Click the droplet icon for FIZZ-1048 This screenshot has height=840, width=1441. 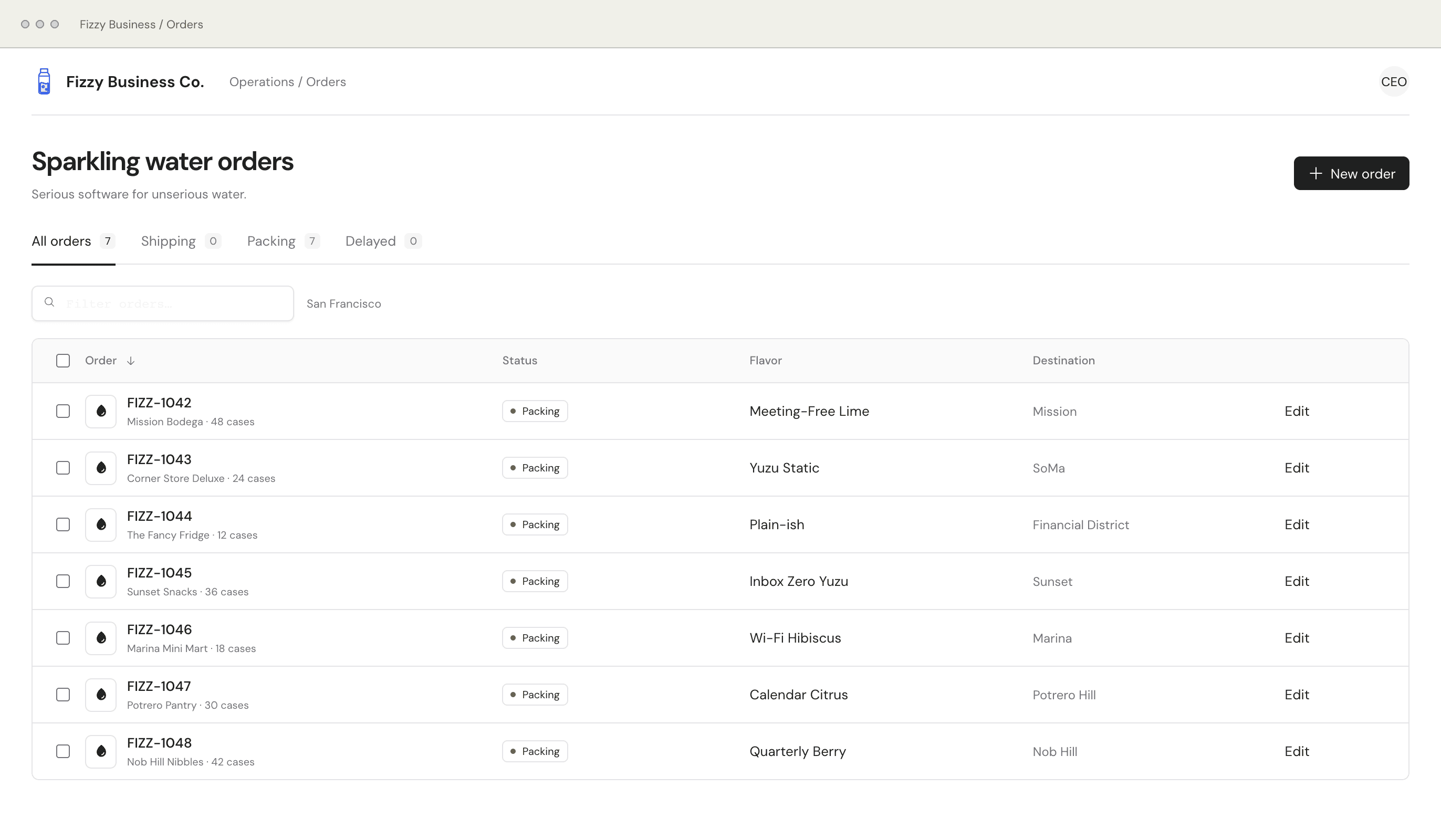coord(101,751)
